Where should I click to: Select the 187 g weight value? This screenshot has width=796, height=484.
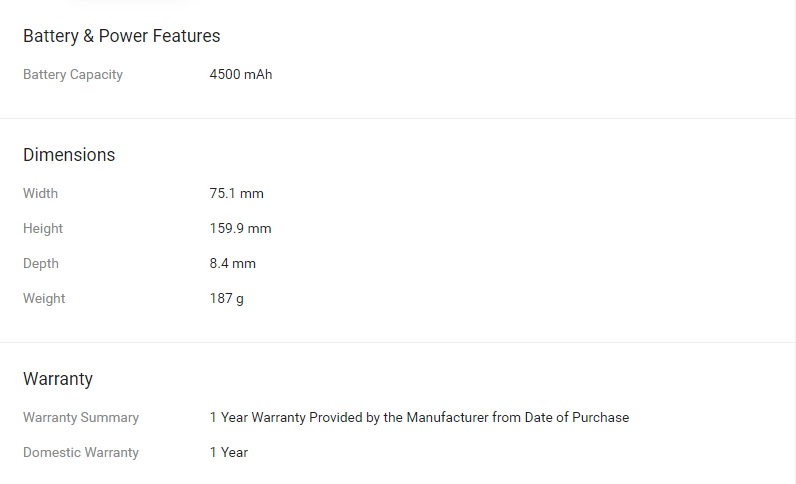(x=227, y=298)
